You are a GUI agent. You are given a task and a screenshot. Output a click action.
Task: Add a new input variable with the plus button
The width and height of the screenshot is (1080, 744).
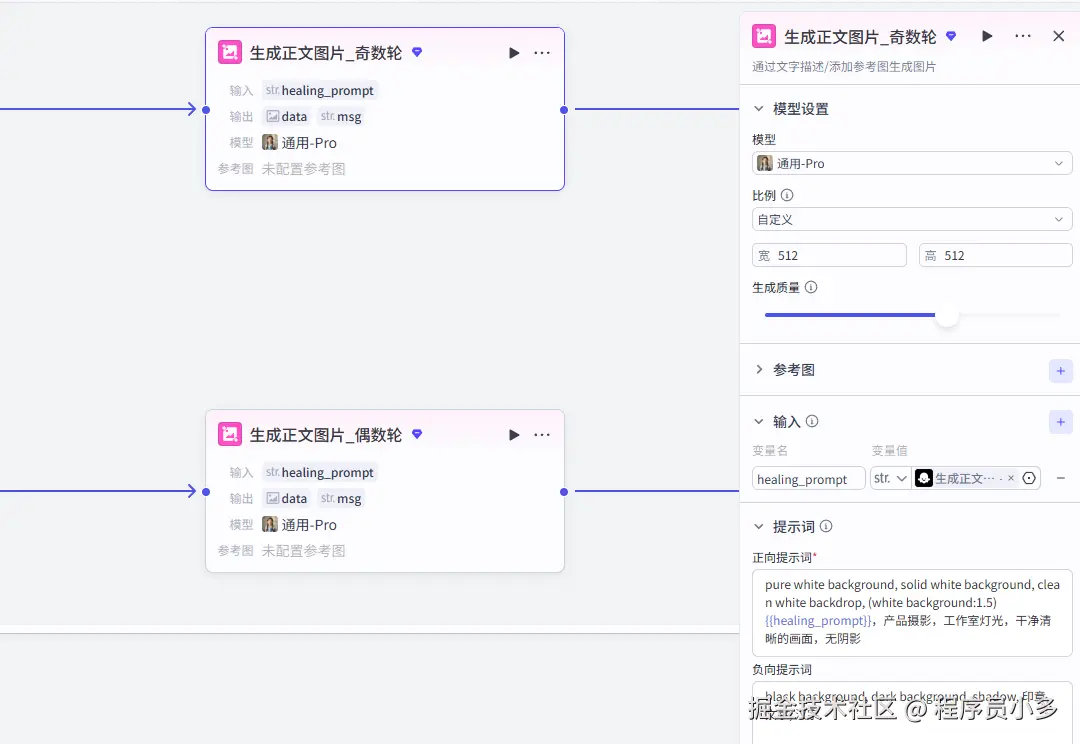pyautogui.click(x=1060, y=421)
